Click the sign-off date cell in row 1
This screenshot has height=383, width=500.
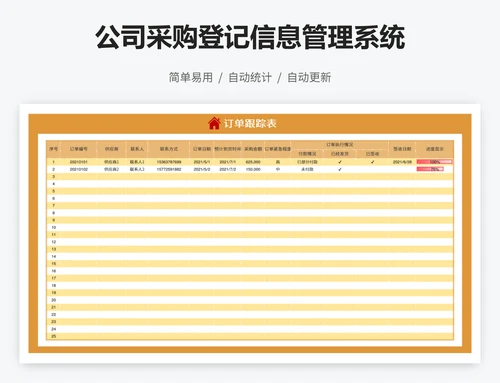click(402, 162)
